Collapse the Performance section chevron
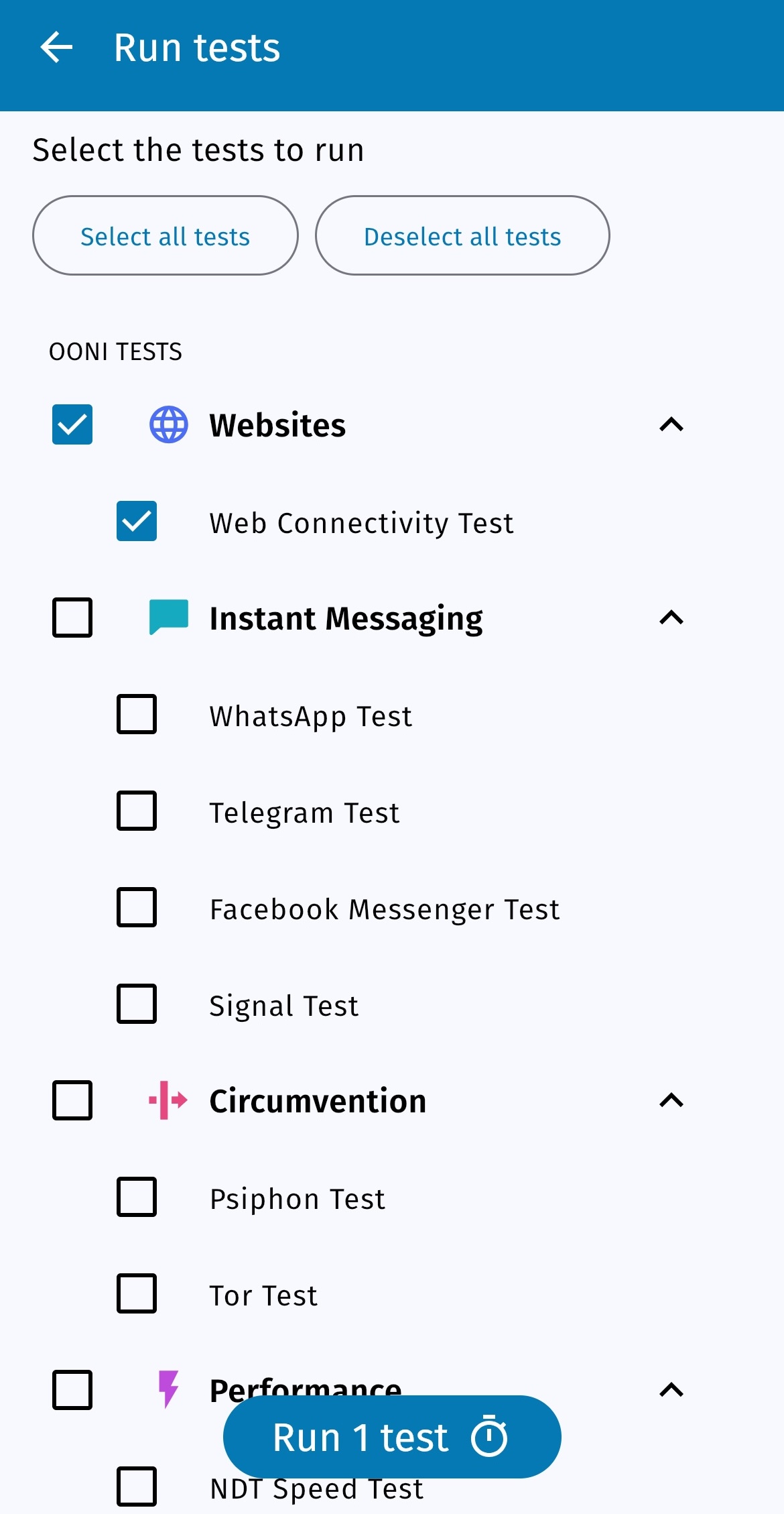This screenshot has height=1514, width=784. pos(671,1389)
